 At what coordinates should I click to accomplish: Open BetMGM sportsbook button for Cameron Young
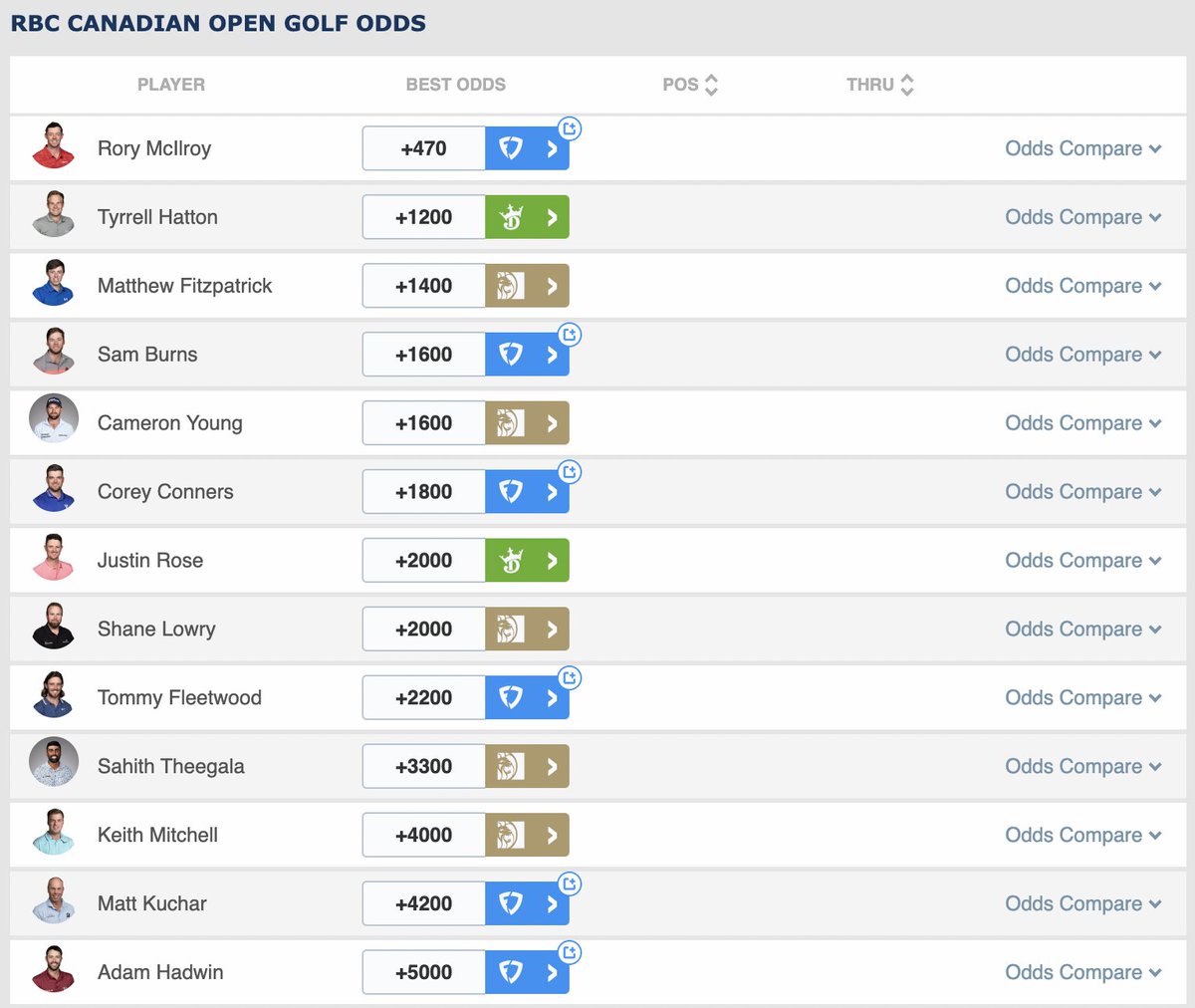(527, 423)
